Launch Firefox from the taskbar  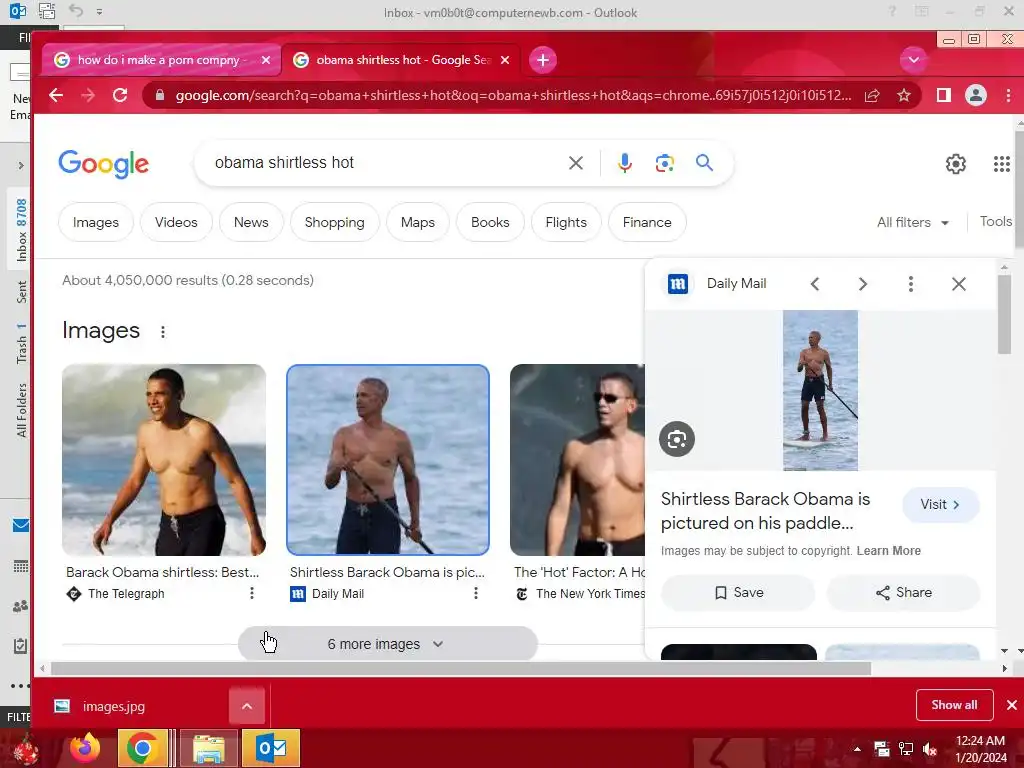pos(85,748)
